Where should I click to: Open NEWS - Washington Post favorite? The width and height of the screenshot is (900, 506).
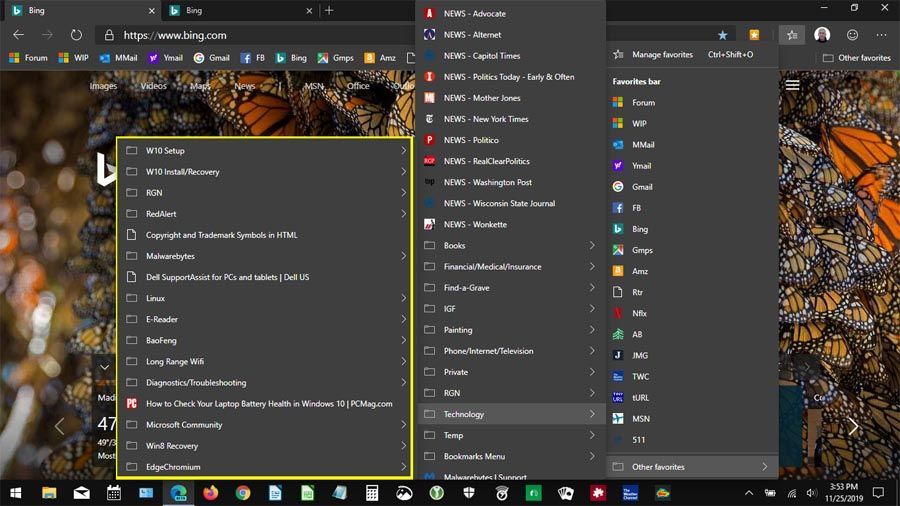511,182
